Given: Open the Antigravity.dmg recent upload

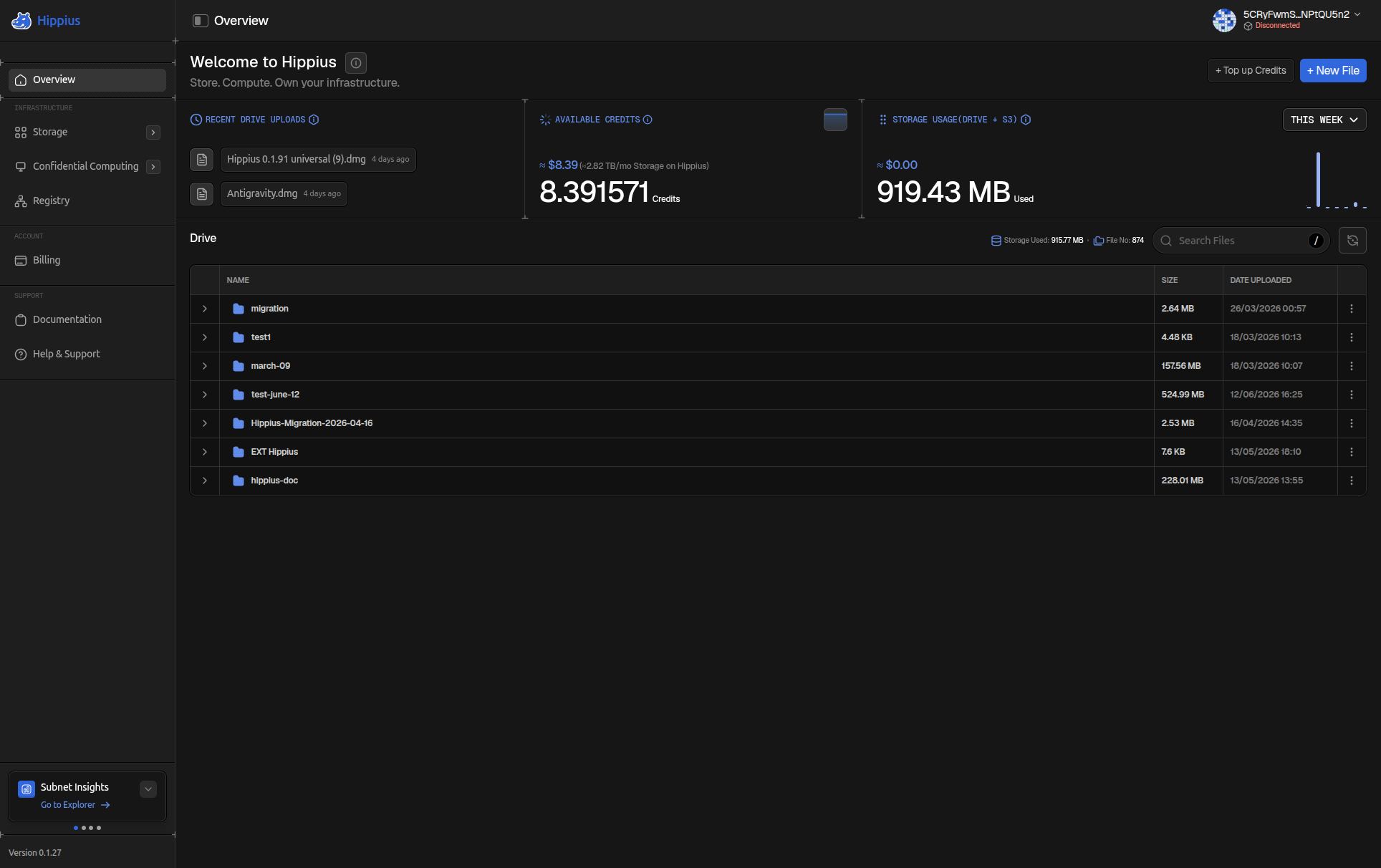Looking at the screenshot, I should pos(284,194).
